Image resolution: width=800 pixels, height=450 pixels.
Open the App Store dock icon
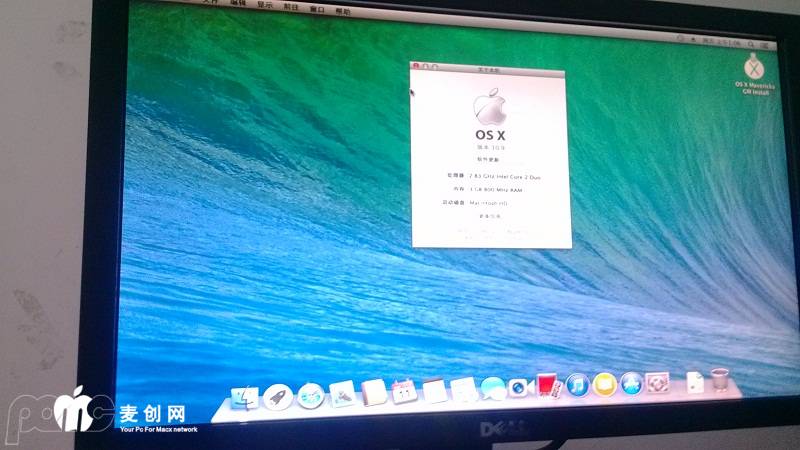tap(631, 383)
